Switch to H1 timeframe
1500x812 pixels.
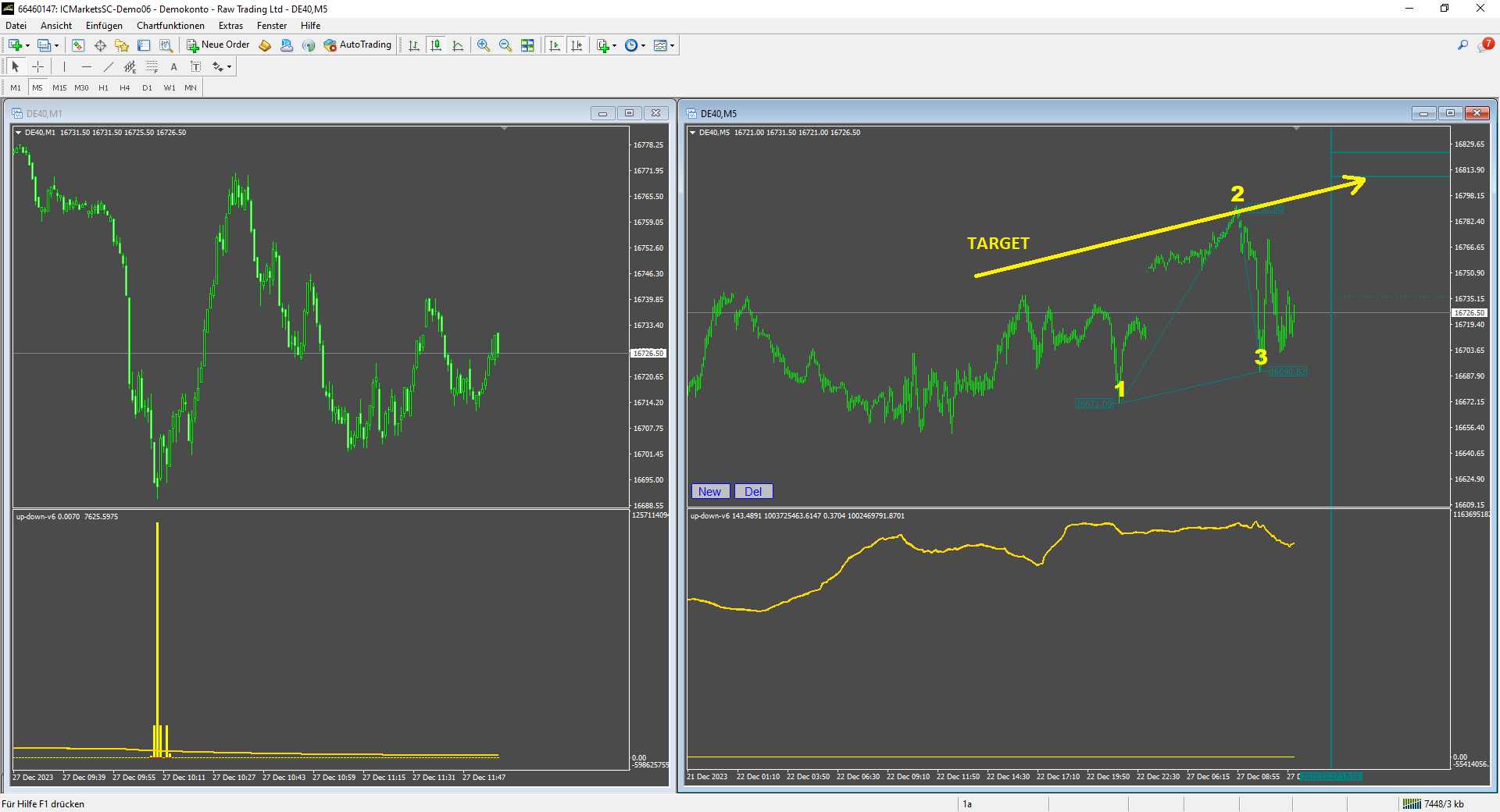tap(103, 87)
